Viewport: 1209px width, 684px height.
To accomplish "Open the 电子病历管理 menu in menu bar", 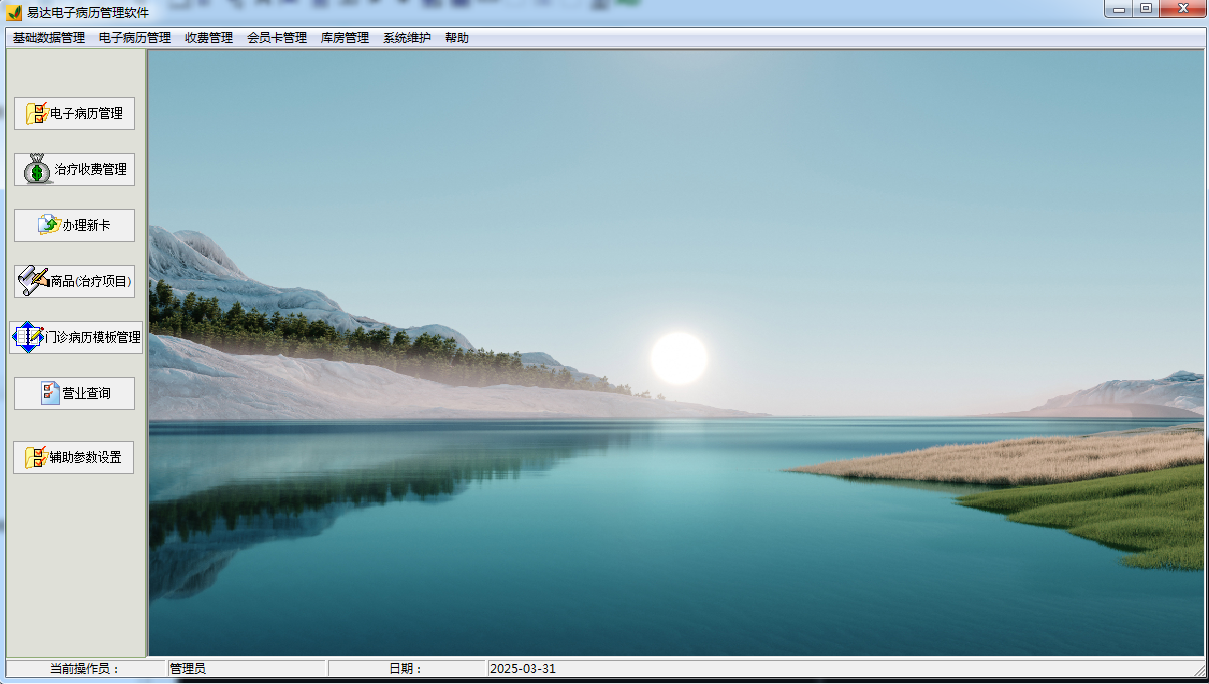I will click(135, 38).
